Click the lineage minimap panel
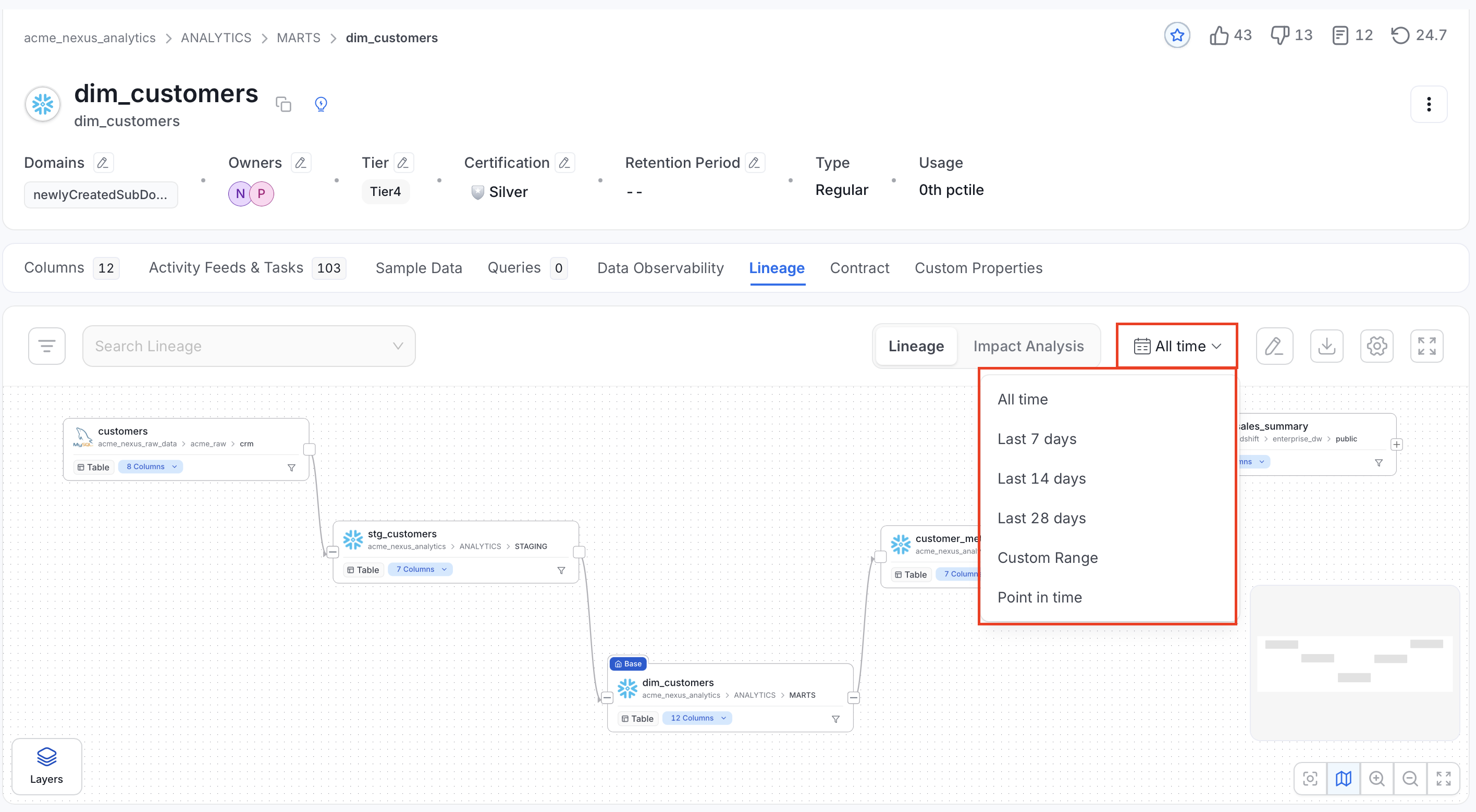 click(x=1355, y=663)
